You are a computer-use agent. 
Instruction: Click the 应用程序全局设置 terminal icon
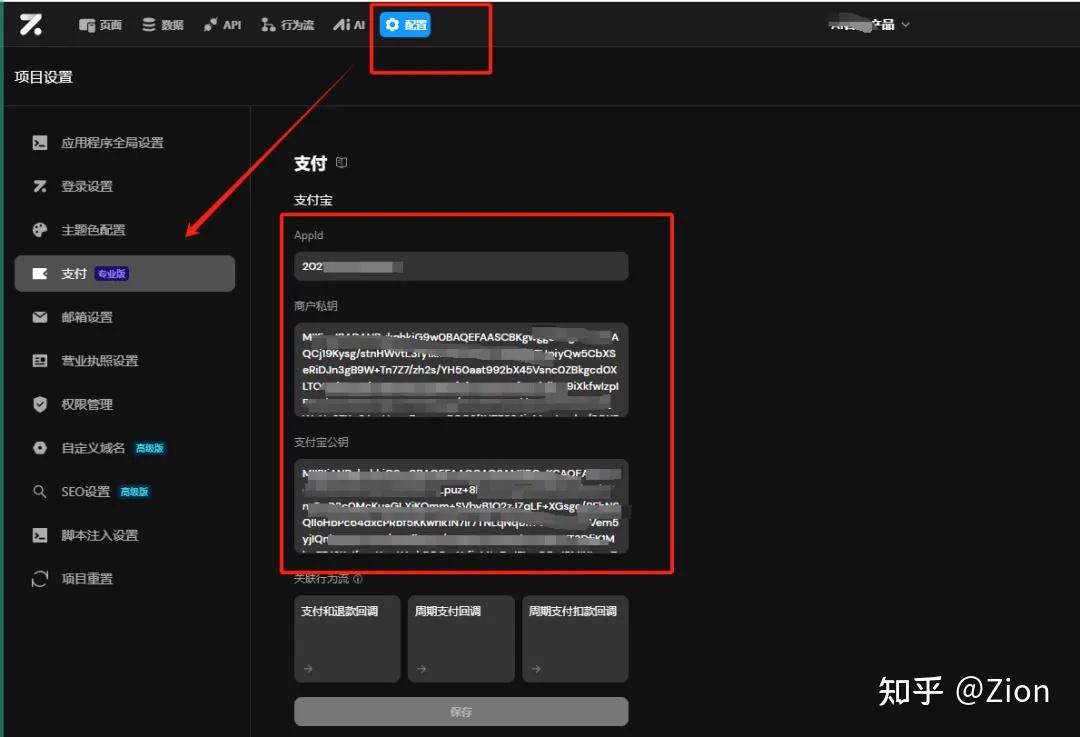[x=40, y=143]
